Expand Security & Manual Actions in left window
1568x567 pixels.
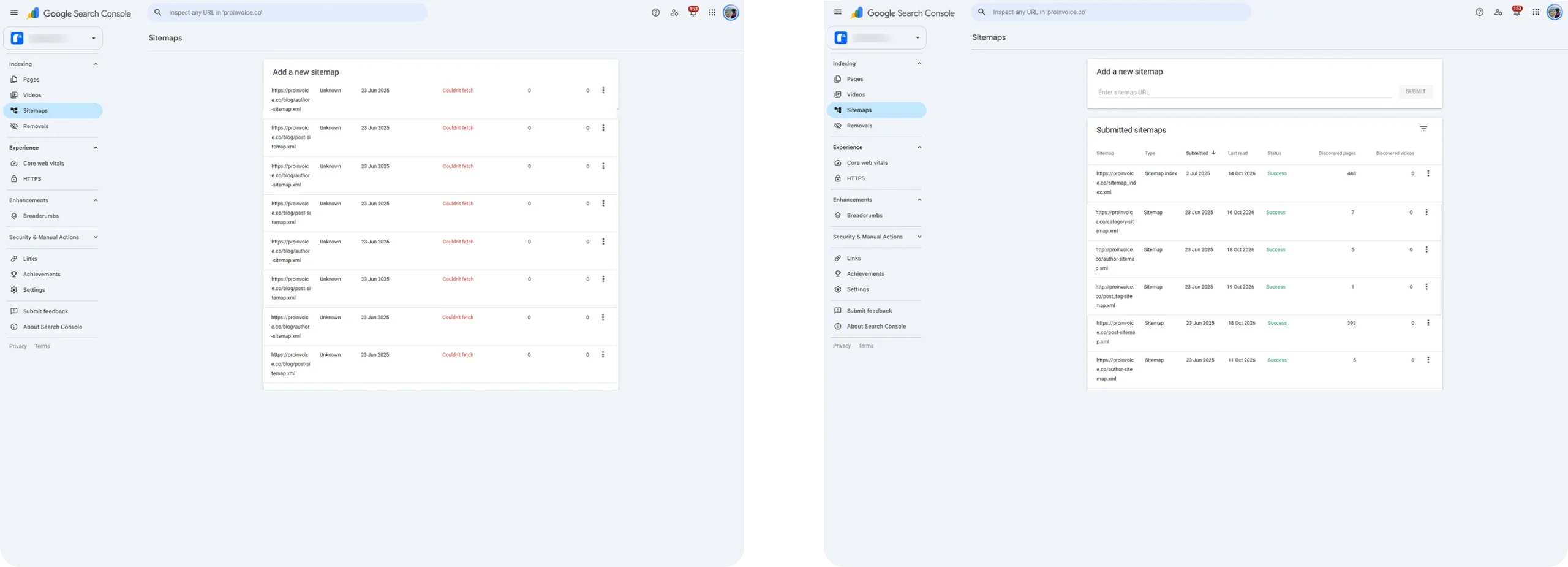click(x=96, y=238)
